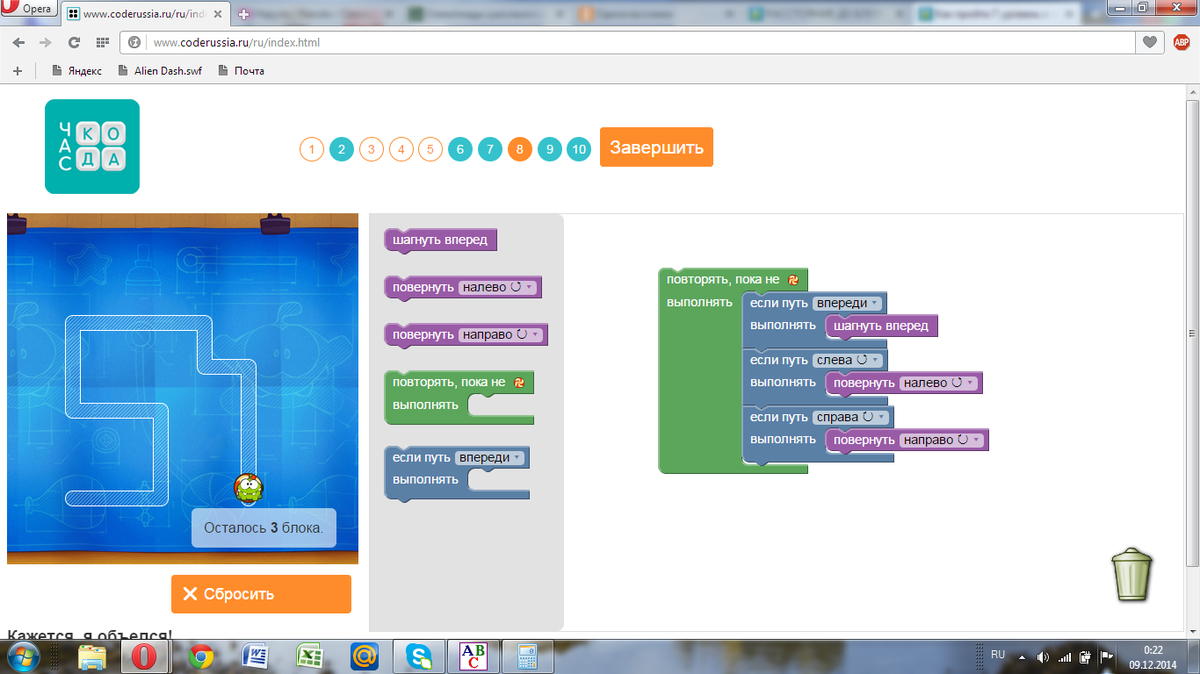Open 'налево' dropdown in toolbox turn block
Viewport: 1200px width, 674px height.
click(x=498, y=288)
